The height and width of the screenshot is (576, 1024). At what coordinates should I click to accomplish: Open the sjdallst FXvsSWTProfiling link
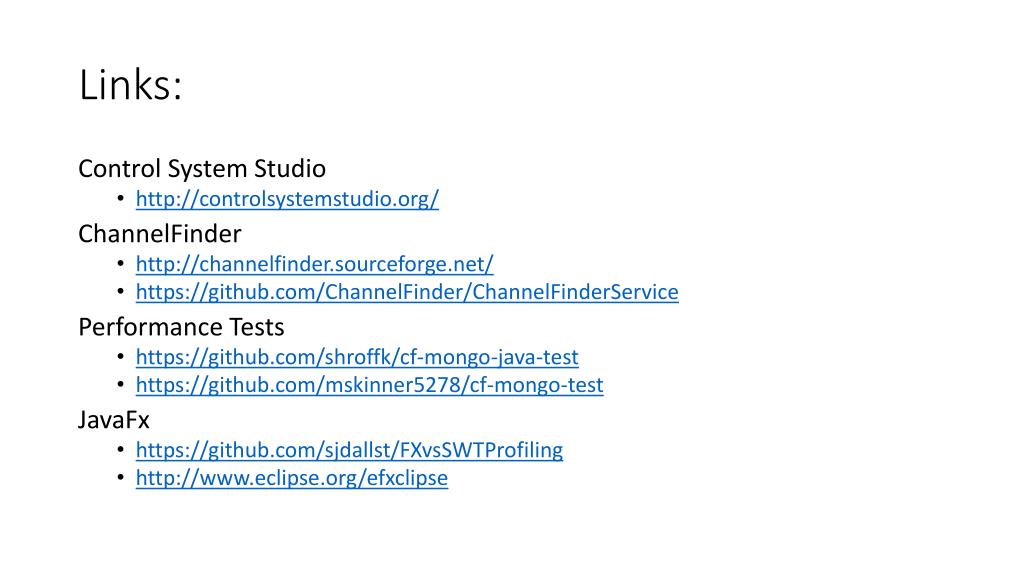pos(349,450)
